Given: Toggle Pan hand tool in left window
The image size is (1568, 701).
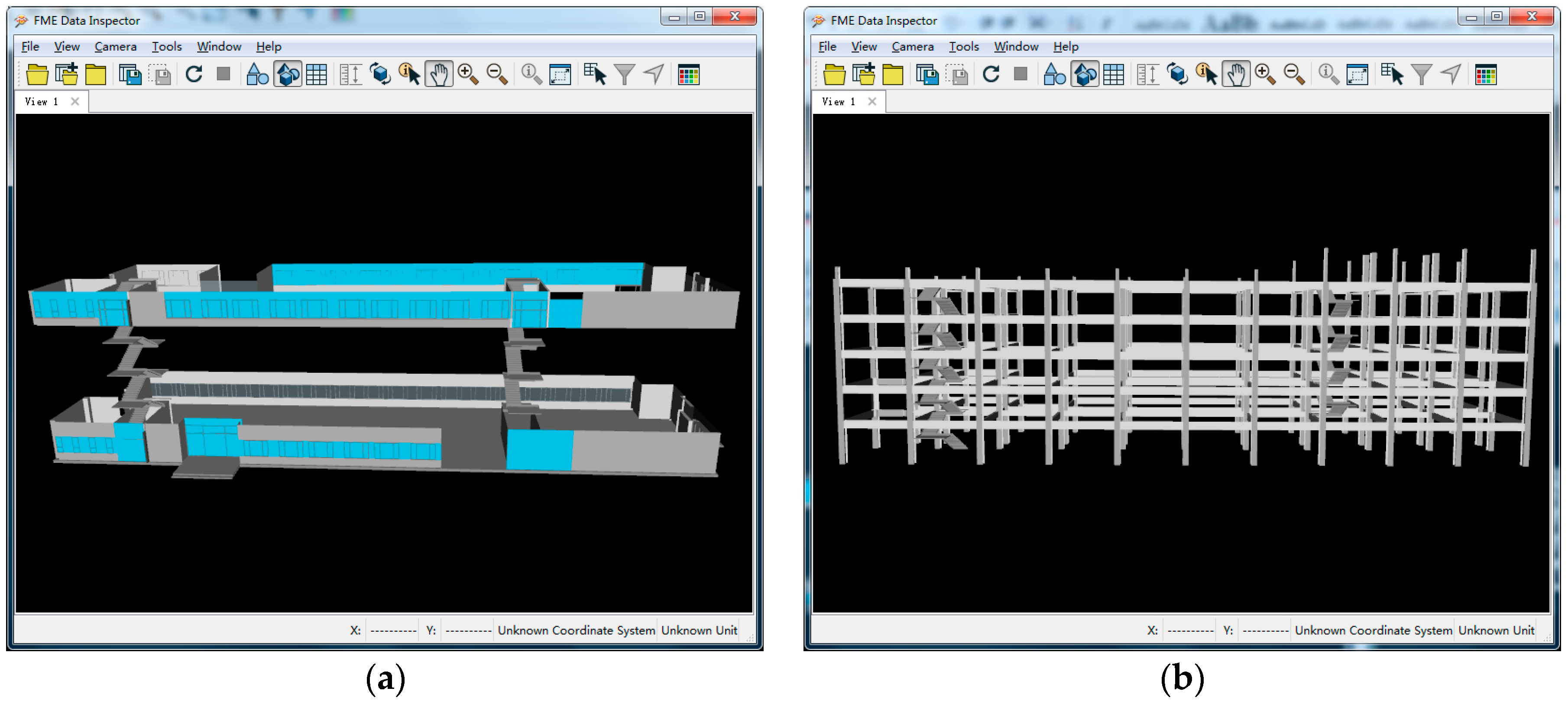Looking at the screenshot, I should click(x=438, y=75).
